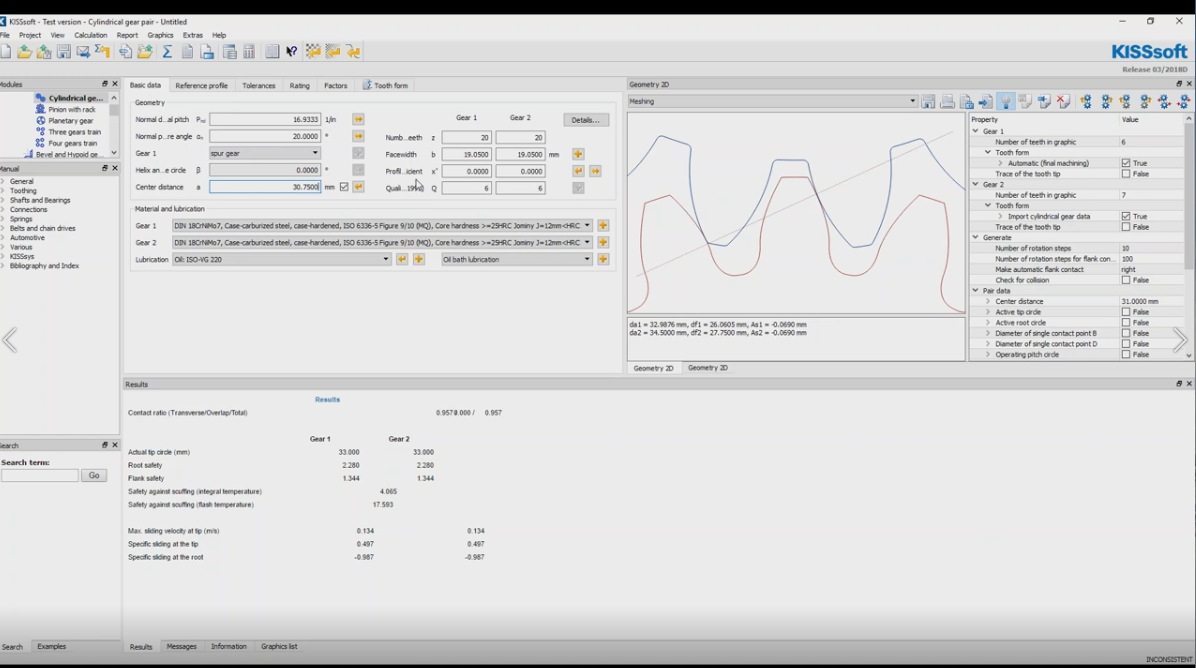
Task: Click the last gear rotate icon in Geometry 2D
Action: (1184, 101)
